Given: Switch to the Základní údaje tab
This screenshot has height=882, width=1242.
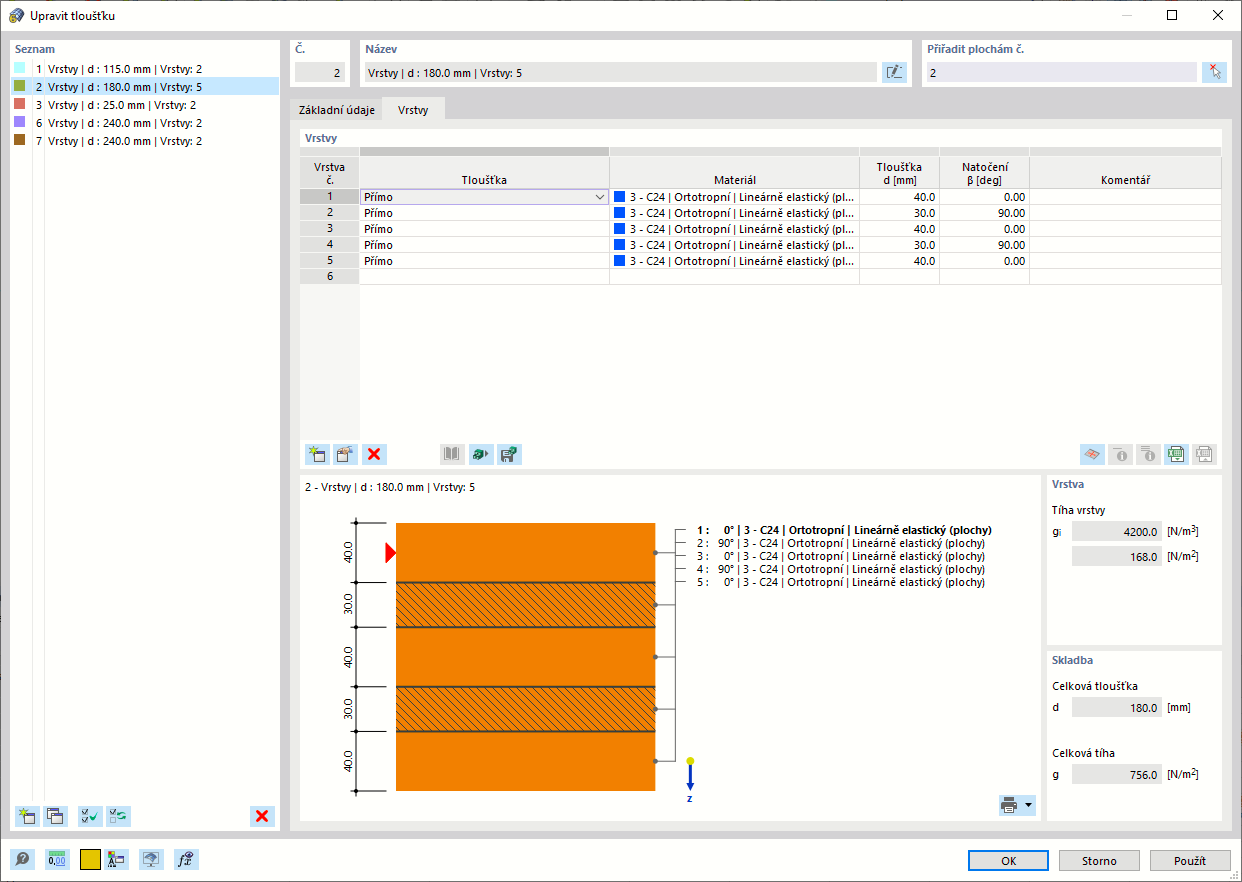Looking at the screenshot, I should coord(337,110).
